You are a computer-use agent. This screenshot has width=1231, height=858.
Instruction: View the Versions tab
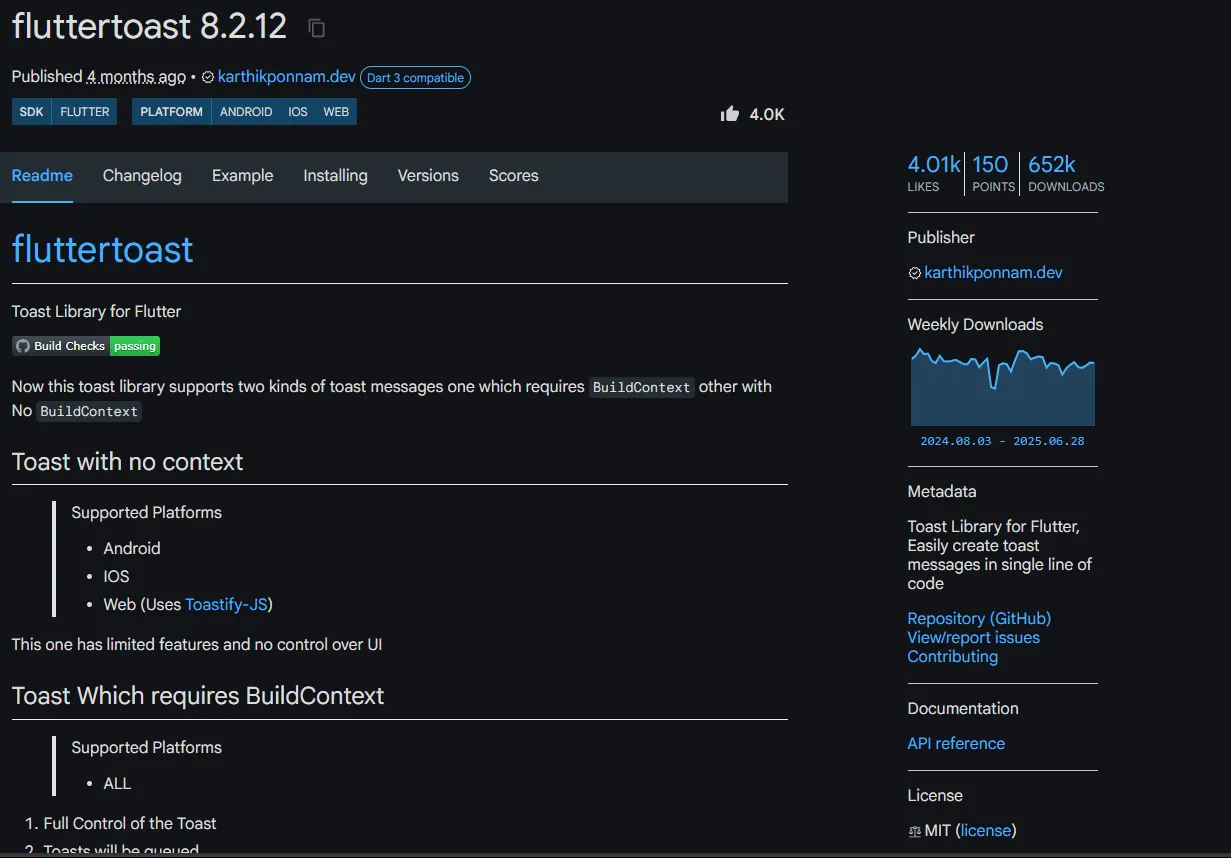pyautogui.click(x=428, y=176)
